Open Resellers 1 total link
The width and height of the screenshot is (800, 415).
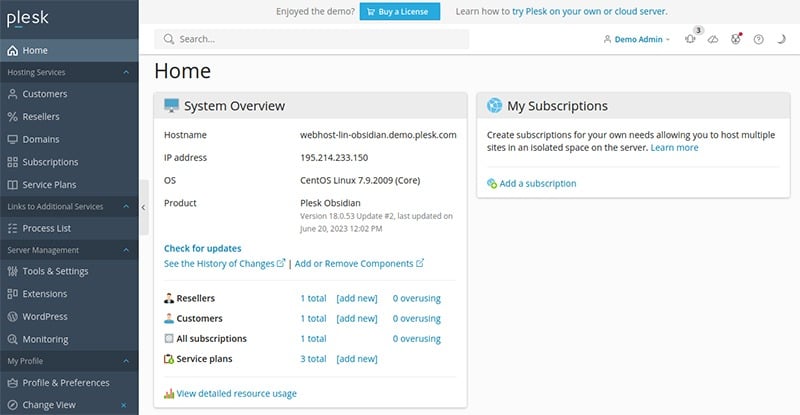pos(313,298)
